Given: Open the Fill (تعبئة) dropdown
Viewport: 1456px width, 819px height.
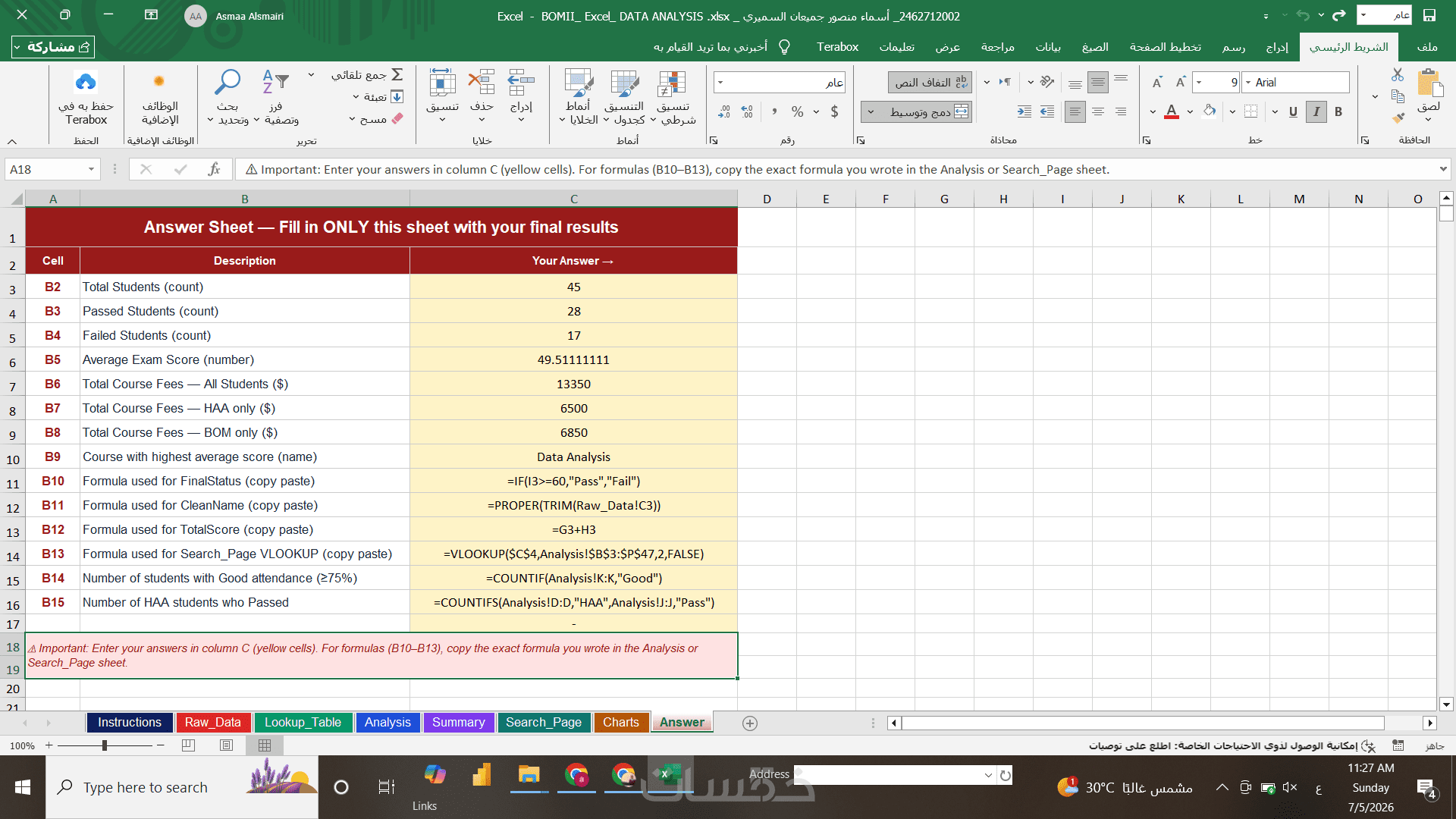Looking at the screenshot, I should 377,97.
